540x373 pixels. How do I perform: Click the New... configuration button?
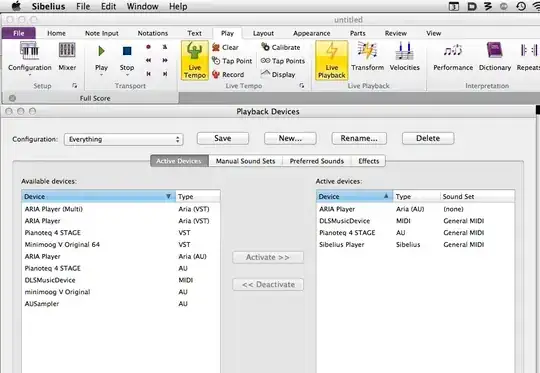coord(290,138)
